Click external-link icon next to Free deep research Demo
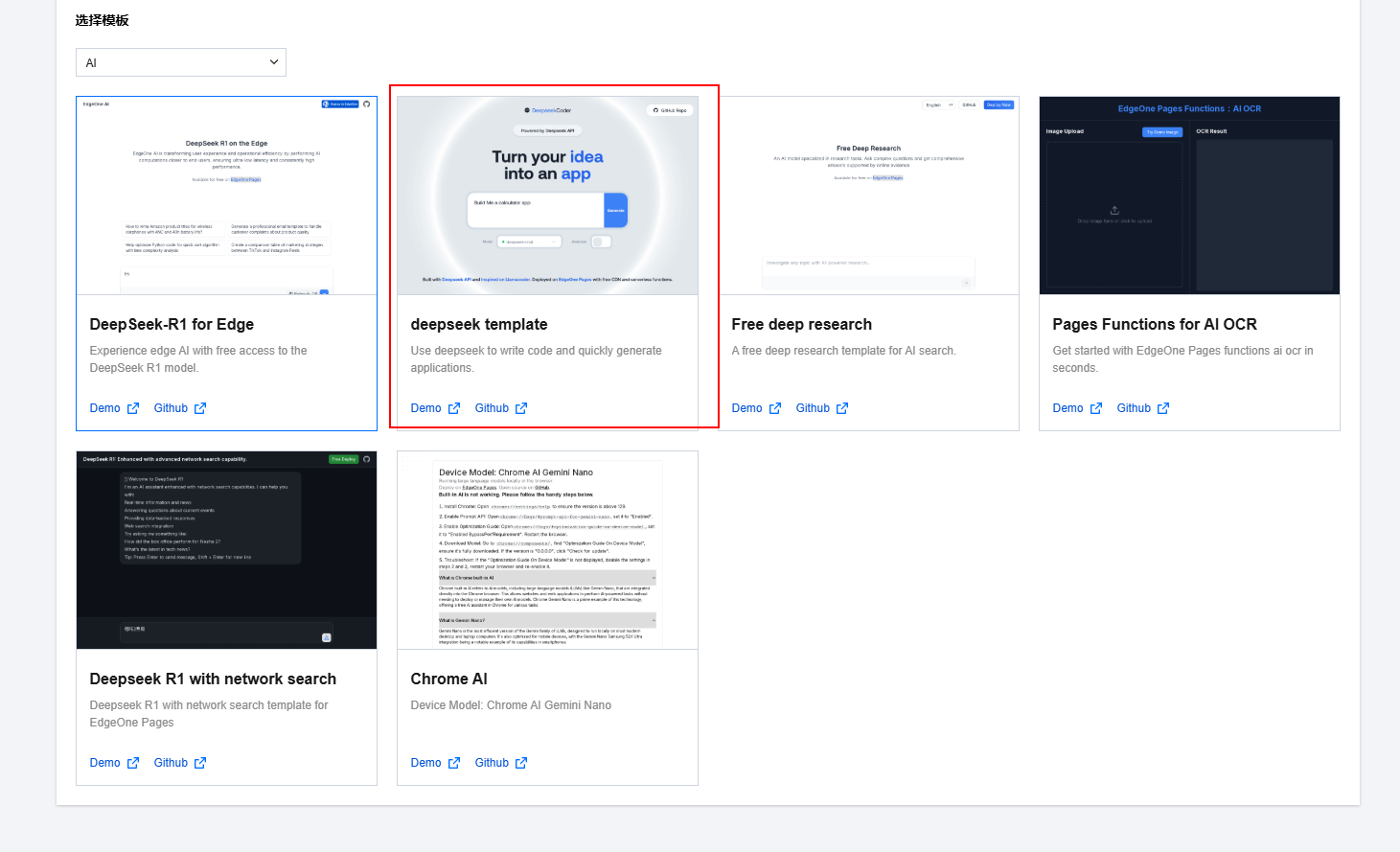1400x852 pixels. [x=775, y=408]
